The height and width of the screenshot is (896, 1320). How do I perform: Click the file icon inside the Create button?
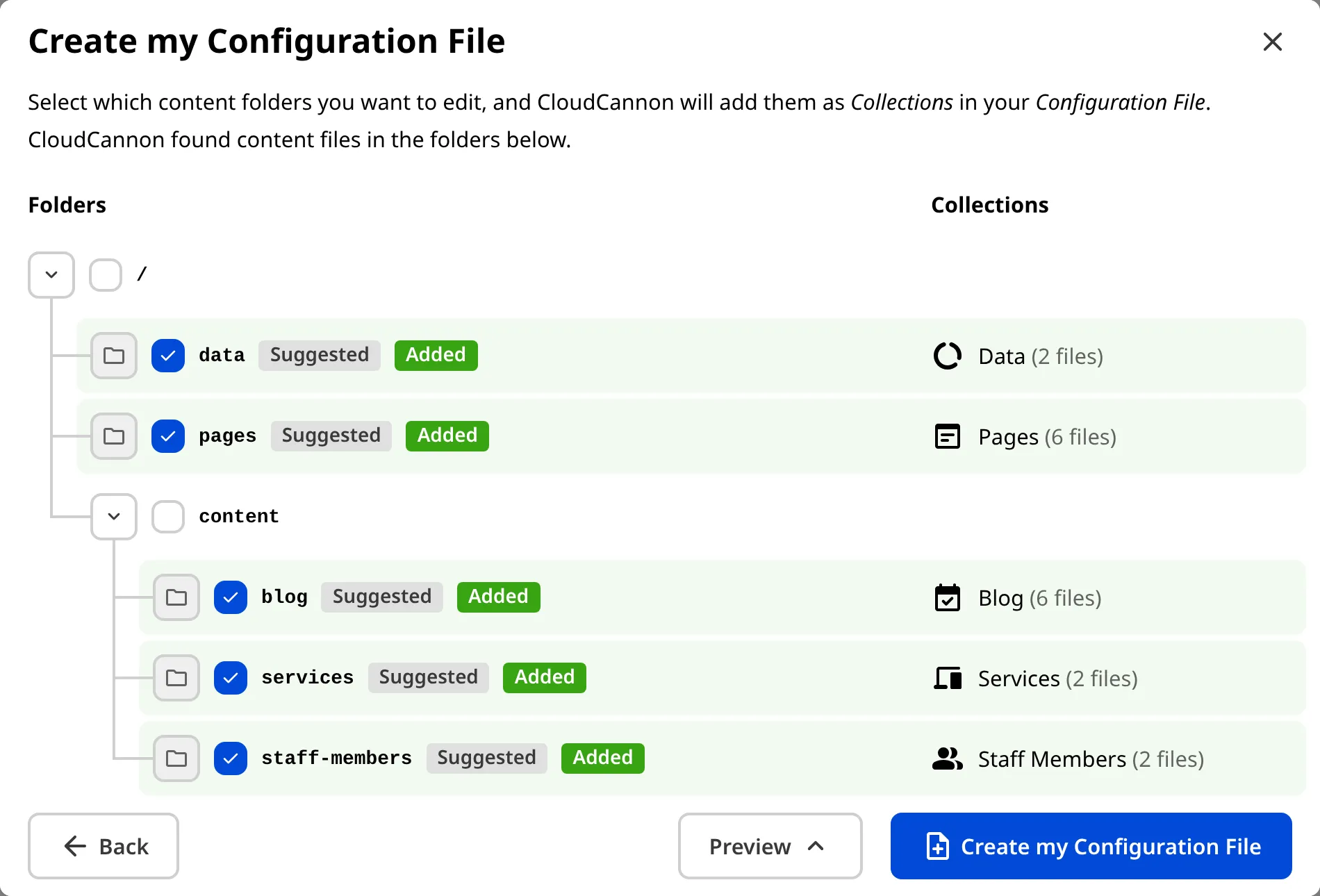[937, 846]
